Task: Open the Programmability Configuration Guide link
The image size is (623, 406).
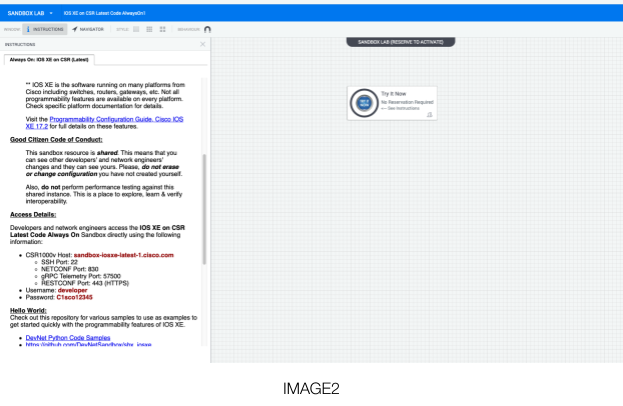Action: [x=104, y=123]
